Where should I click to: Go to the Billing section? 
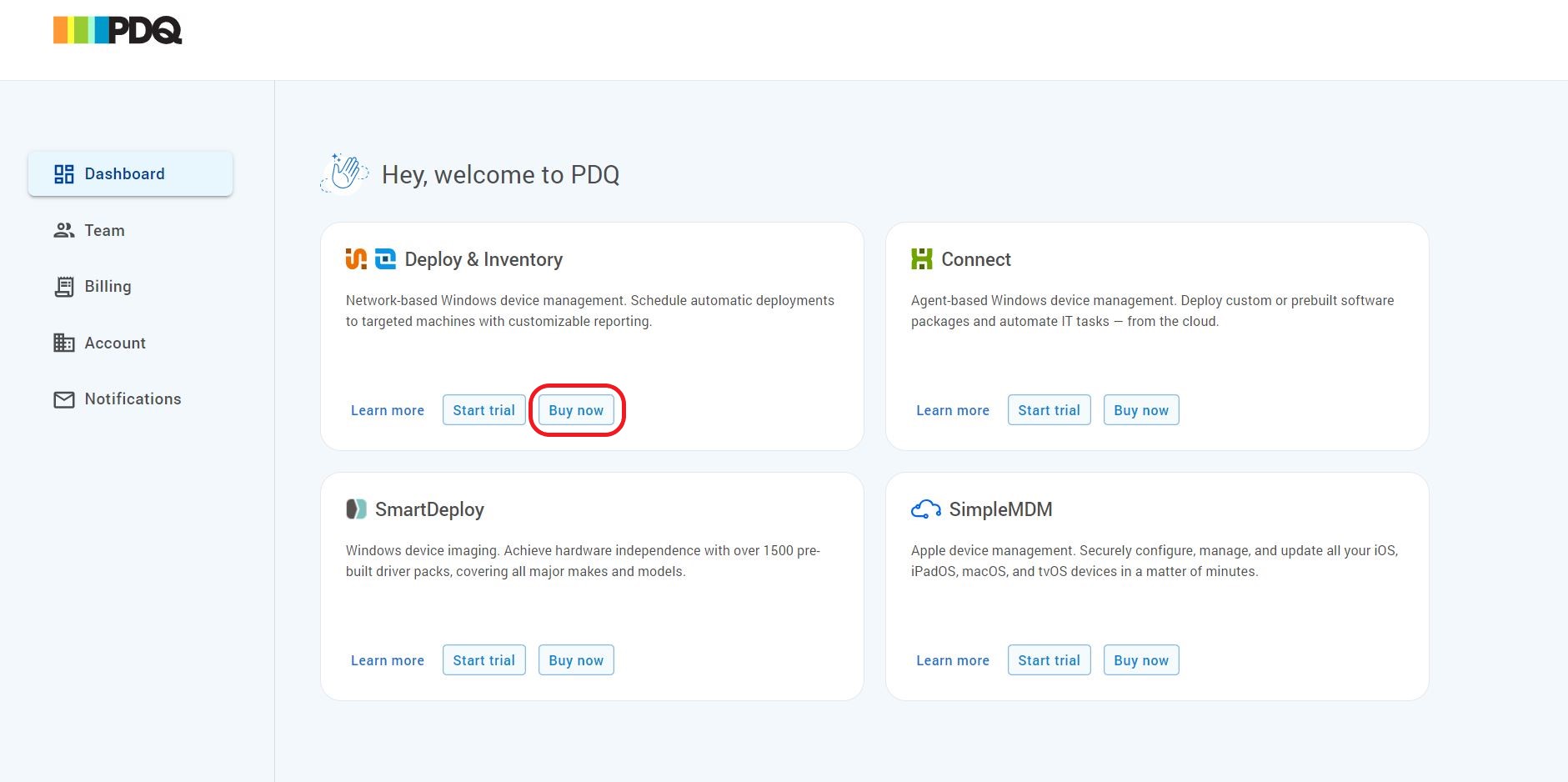click(x=108, y=287)
